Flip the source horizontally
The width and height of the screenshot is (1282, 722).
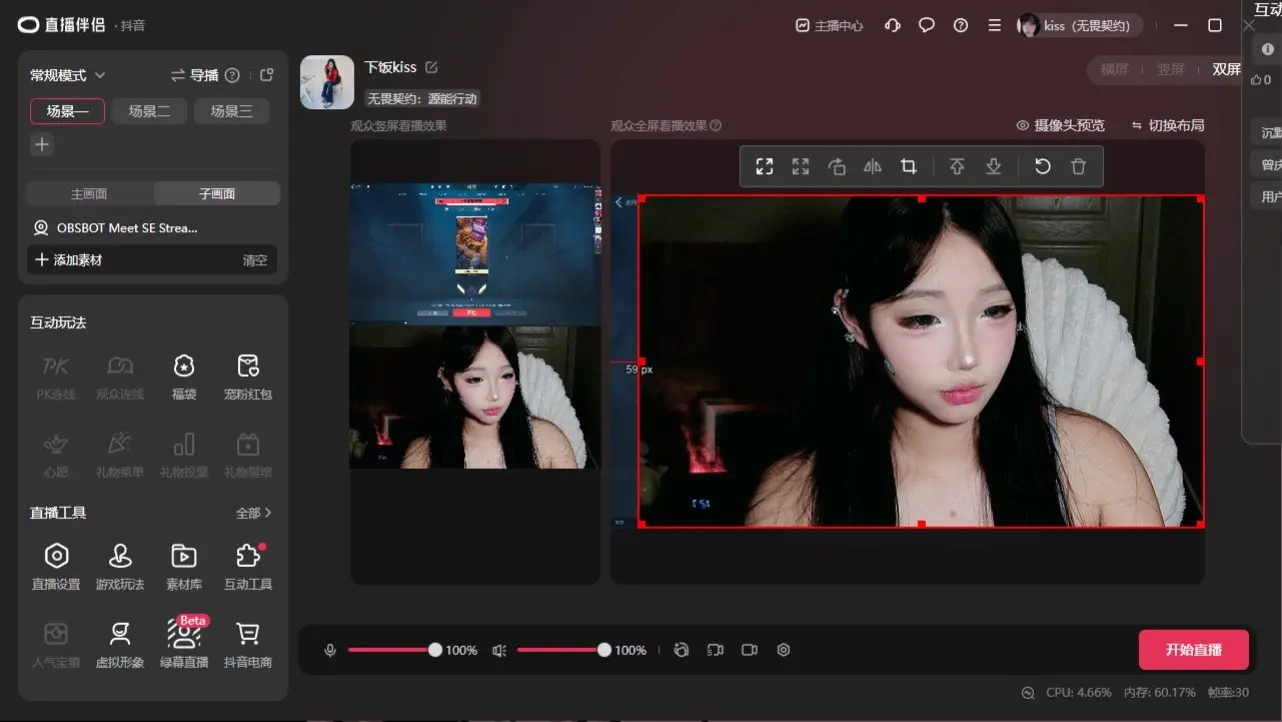[872, 167]
